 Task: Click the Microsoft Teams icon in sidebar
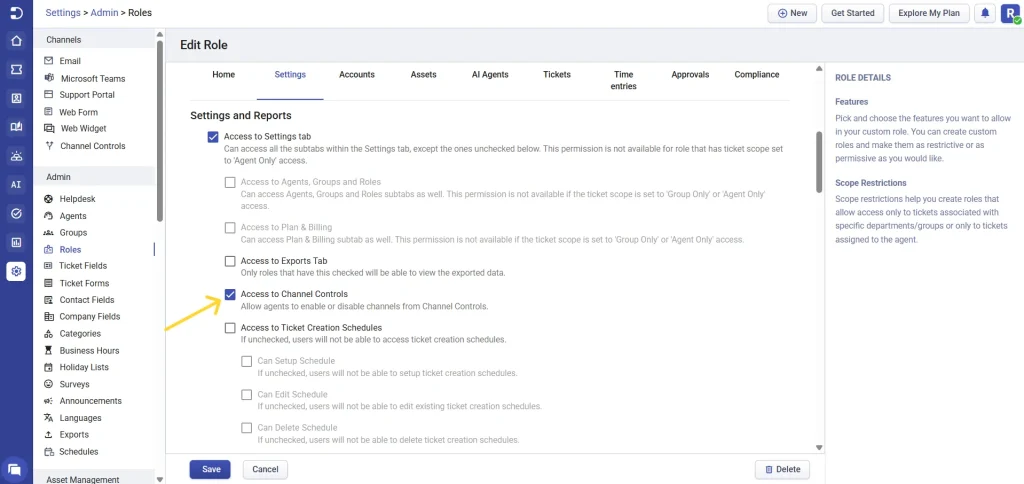point(48,78)
